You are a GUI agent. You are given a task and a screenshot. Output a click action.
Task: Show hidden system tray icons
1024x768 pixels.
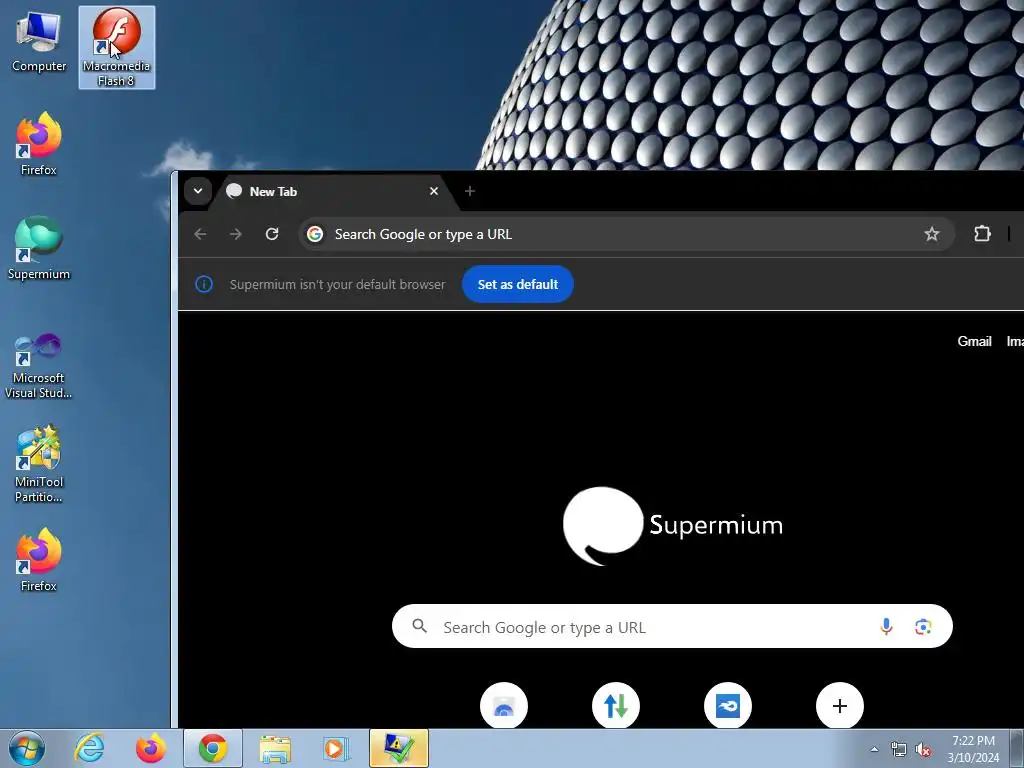[874, 749]
